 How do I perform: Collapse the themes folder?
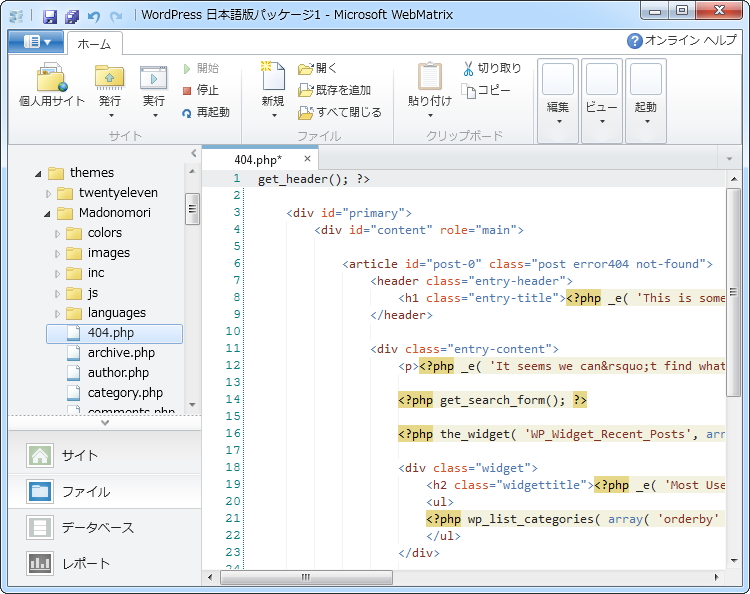(38, 174)
